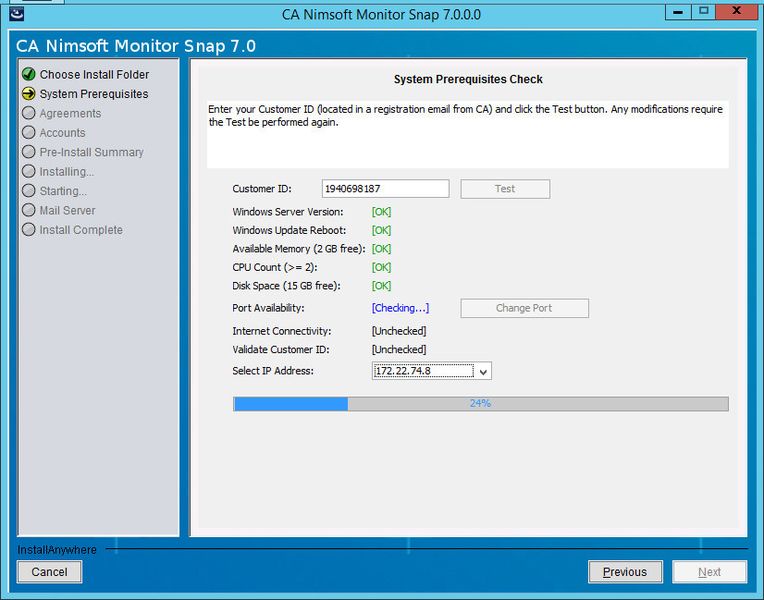Viewport: 764px width, 600px height.
Task: Click the installer app icon in the title bar
Action: coord(17,14)
